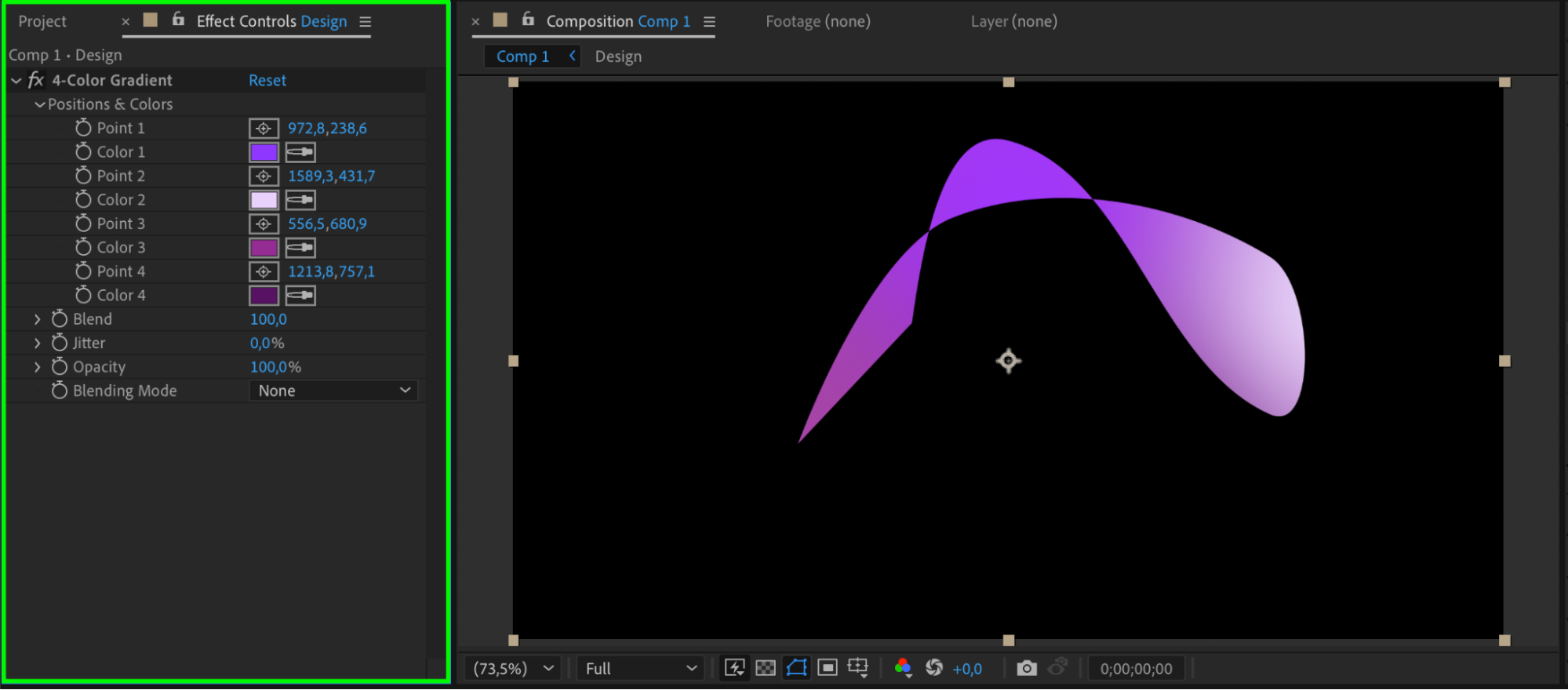Screen dimensions: 1568x690
Task: Toggle the transparency grid button
Action: (x=765, y=668)
